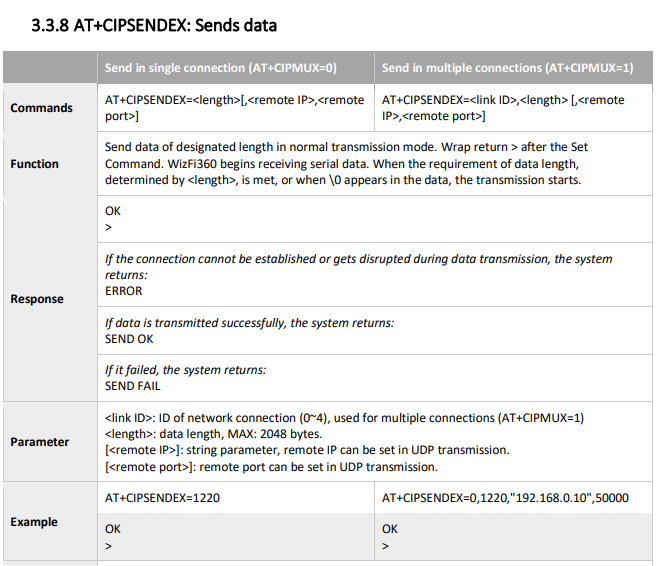Click the SEND FAIL response text
Screen dimensions: 659x566
point(132,386)
